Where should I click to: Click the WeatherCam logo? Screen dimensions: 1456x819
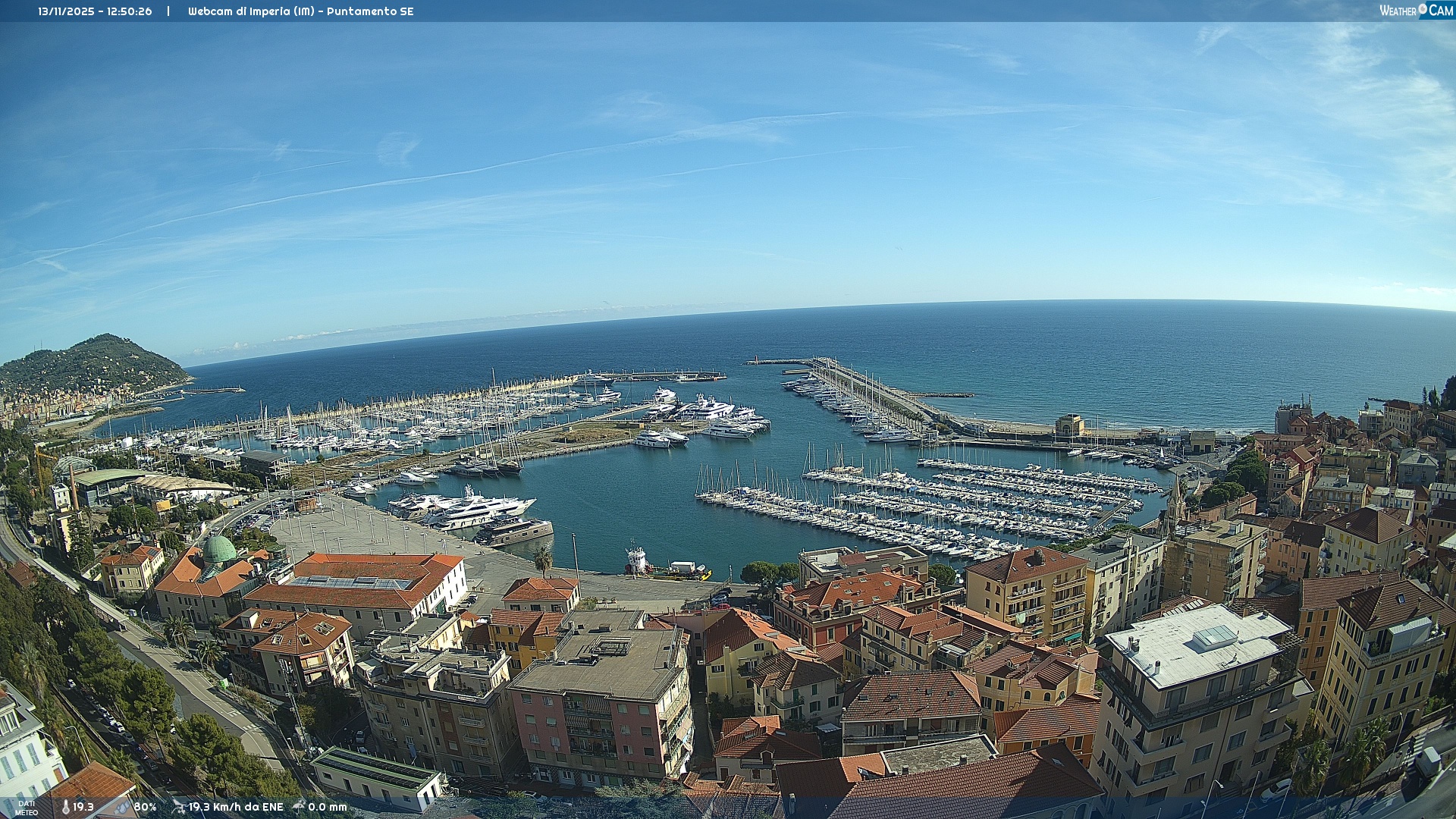tap(1415, 11)
